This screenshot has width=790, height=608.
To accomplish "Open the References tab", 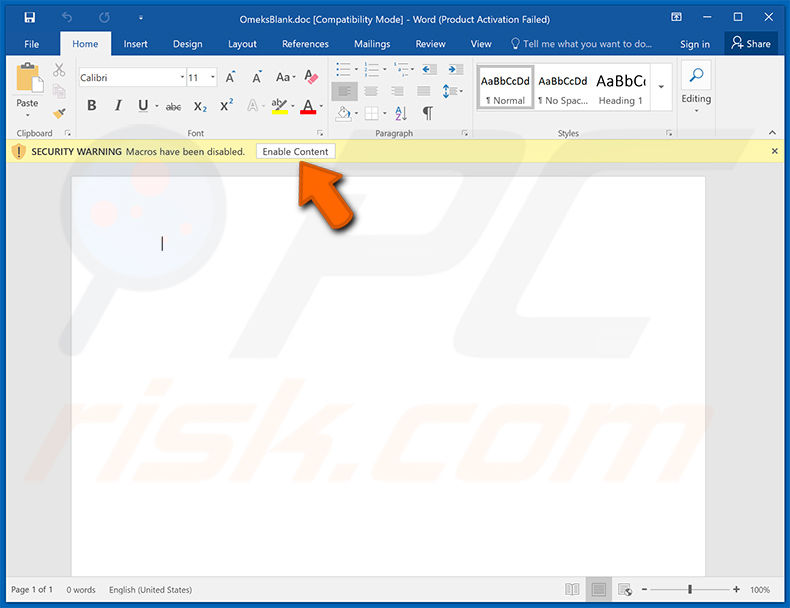I will (305, 44).
